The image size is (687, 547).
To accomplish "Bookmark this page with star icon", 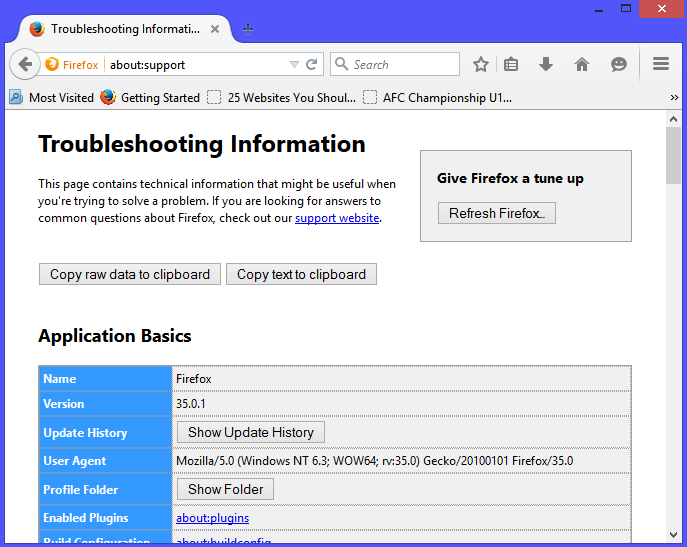I will pos(481,65).
